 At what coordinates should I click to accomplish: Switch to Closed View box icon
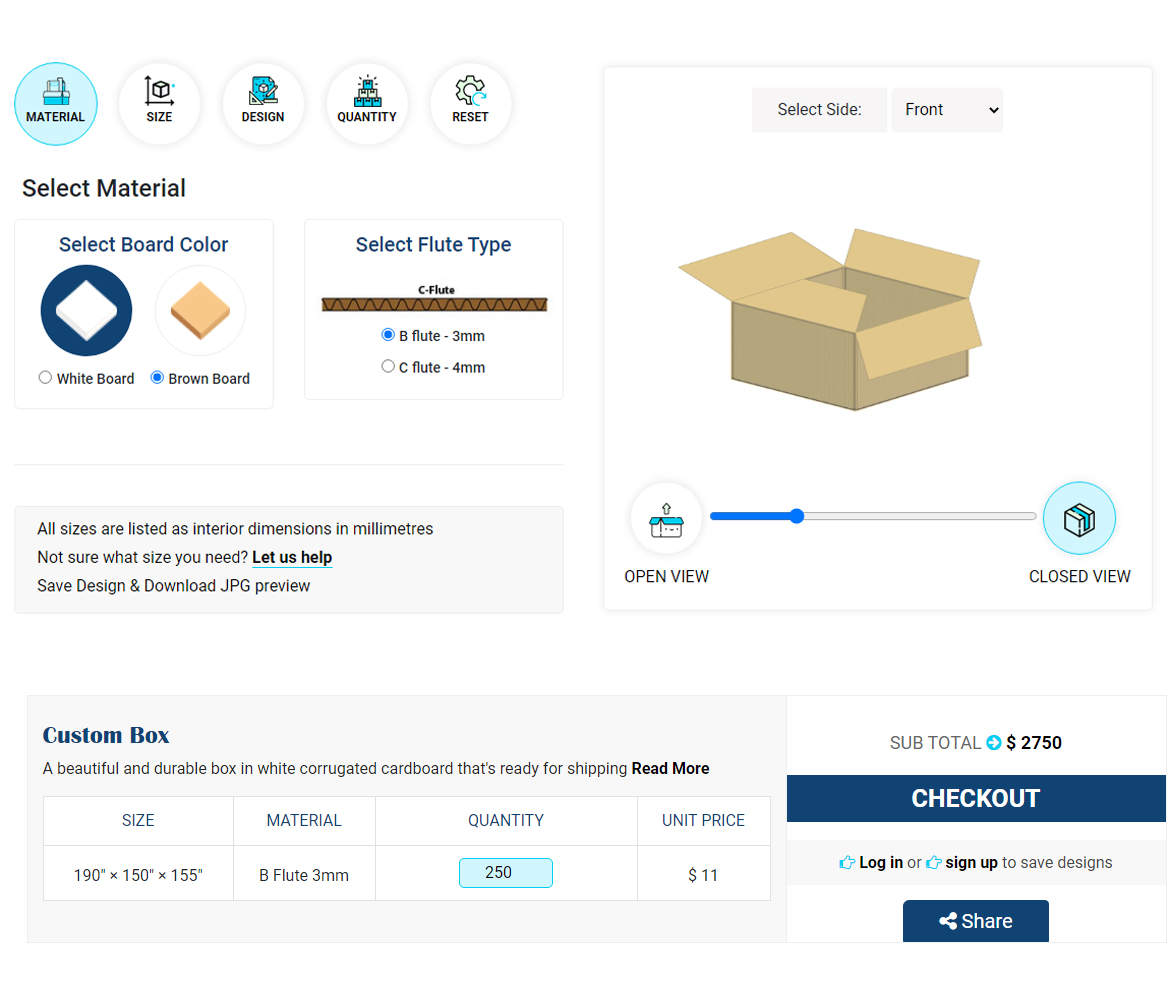point(1079,519)
